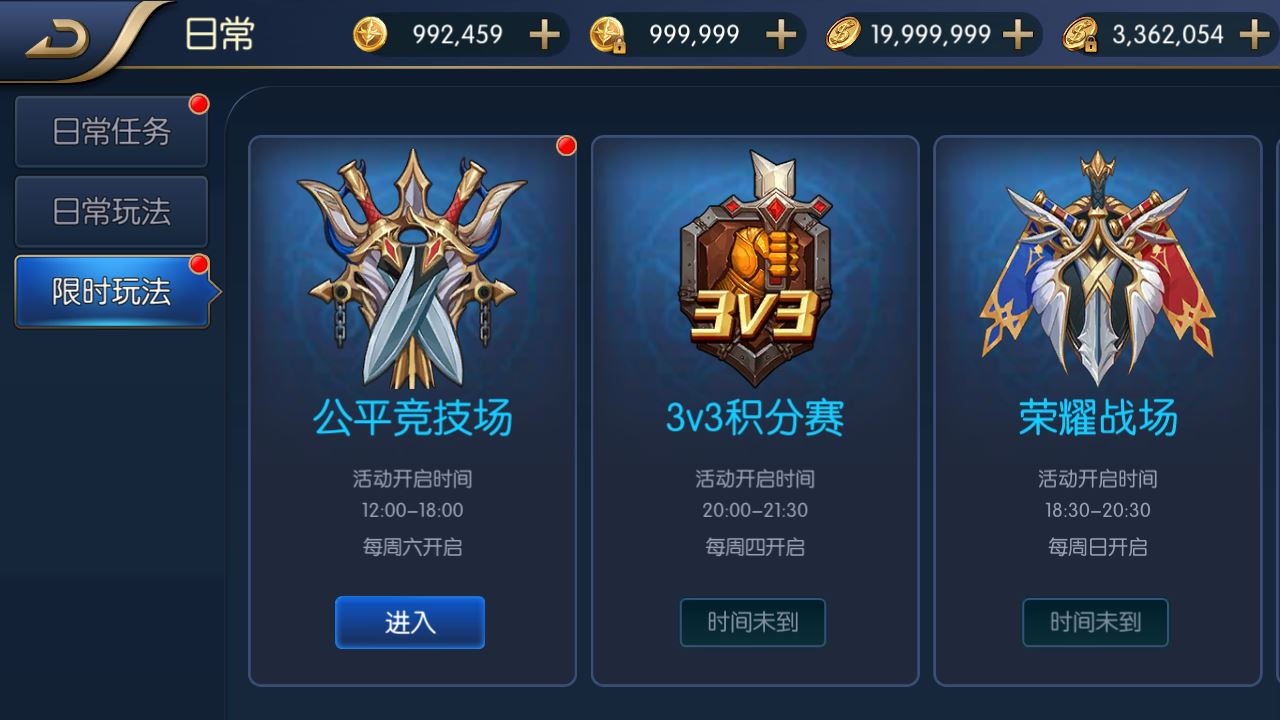Image resolution: width=1280 pixels, height=720 pixels.
Task: Add more to the 19,999,999 coin balance
Action: [1017, 35]
